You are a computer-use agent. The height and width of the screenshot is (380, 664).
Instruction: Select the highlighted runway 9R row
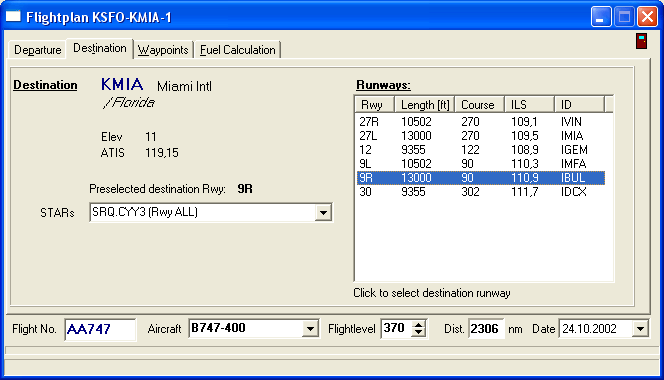click(481, 178)
